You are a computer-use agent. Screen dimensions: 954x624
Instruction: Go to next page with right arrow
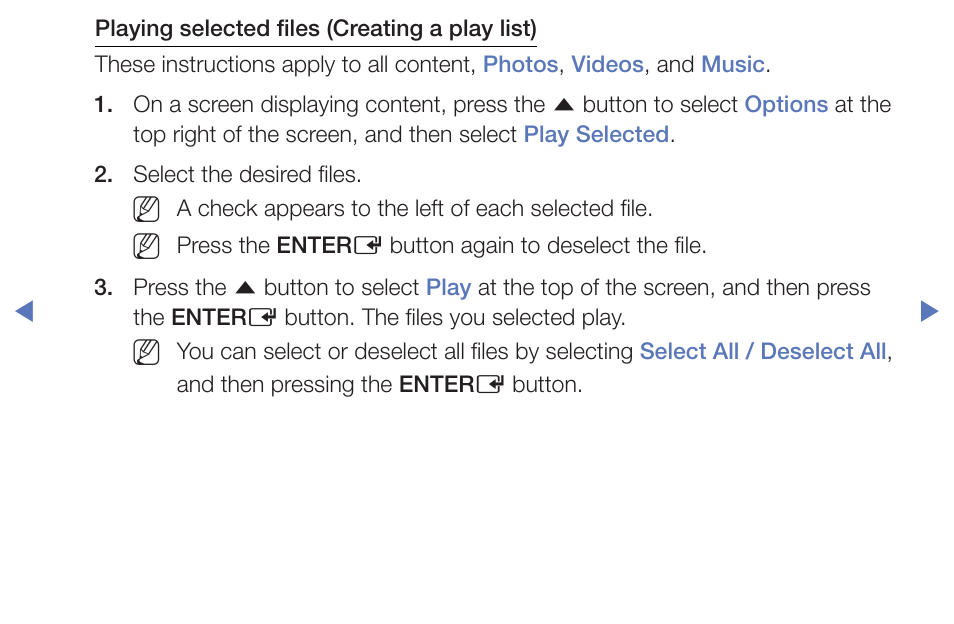click(x=929, y=311)
